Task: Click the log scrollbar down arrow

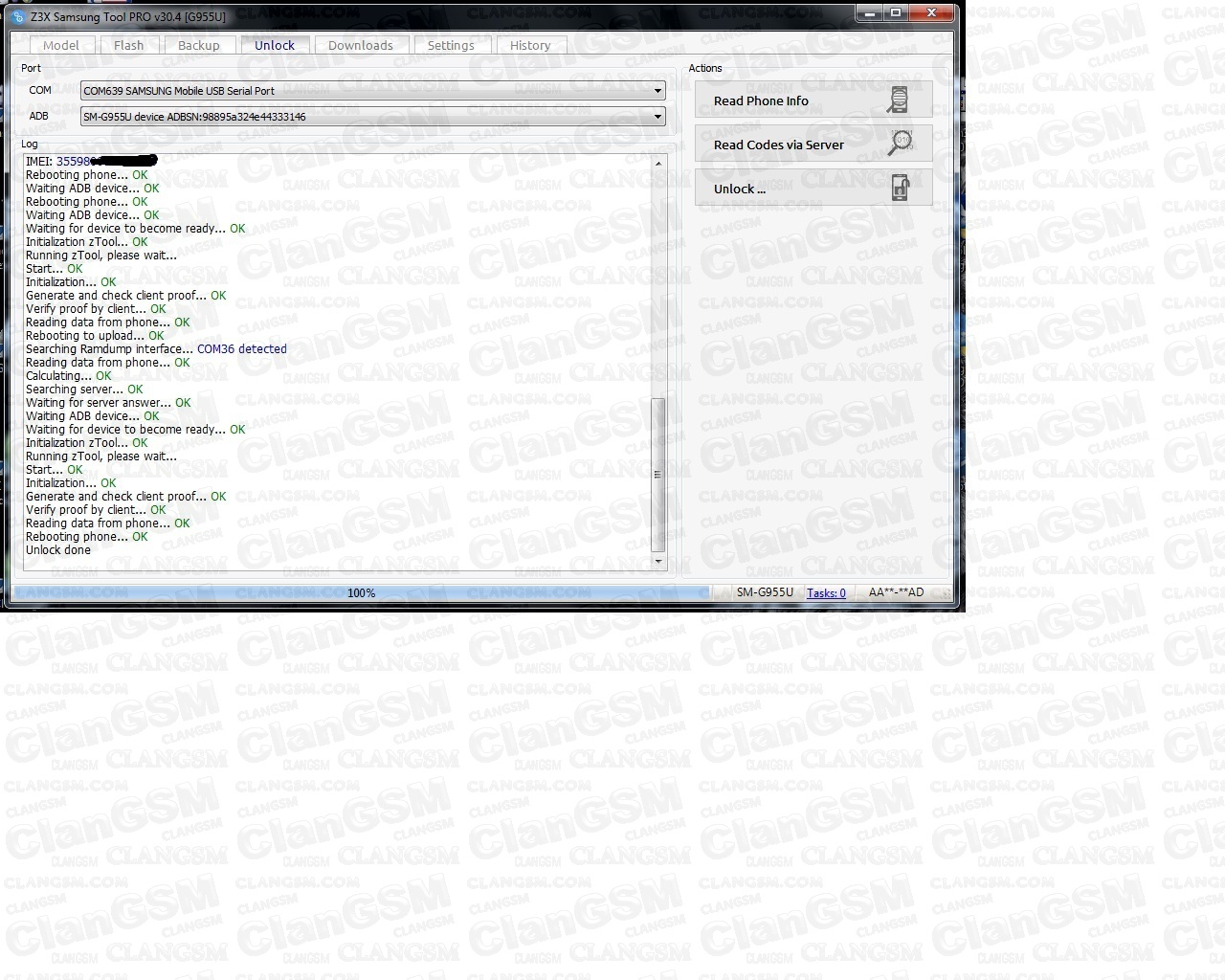Action: [x=657, y=561]
